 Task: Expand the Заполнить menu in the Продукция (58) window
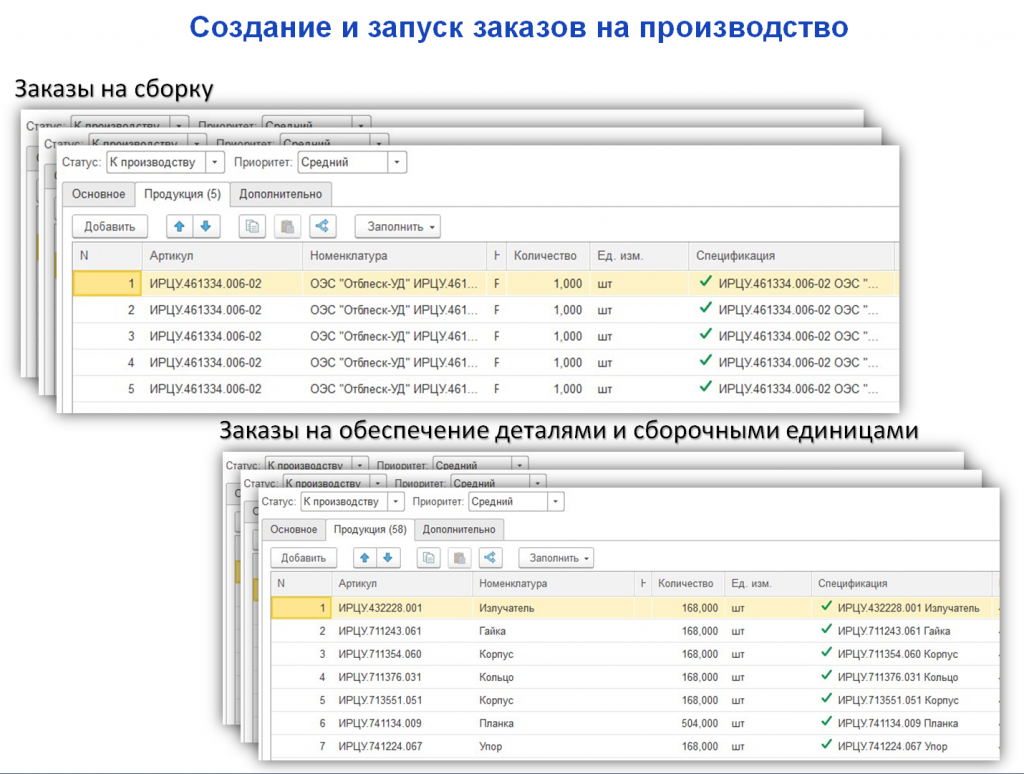(x=556, y=558)
